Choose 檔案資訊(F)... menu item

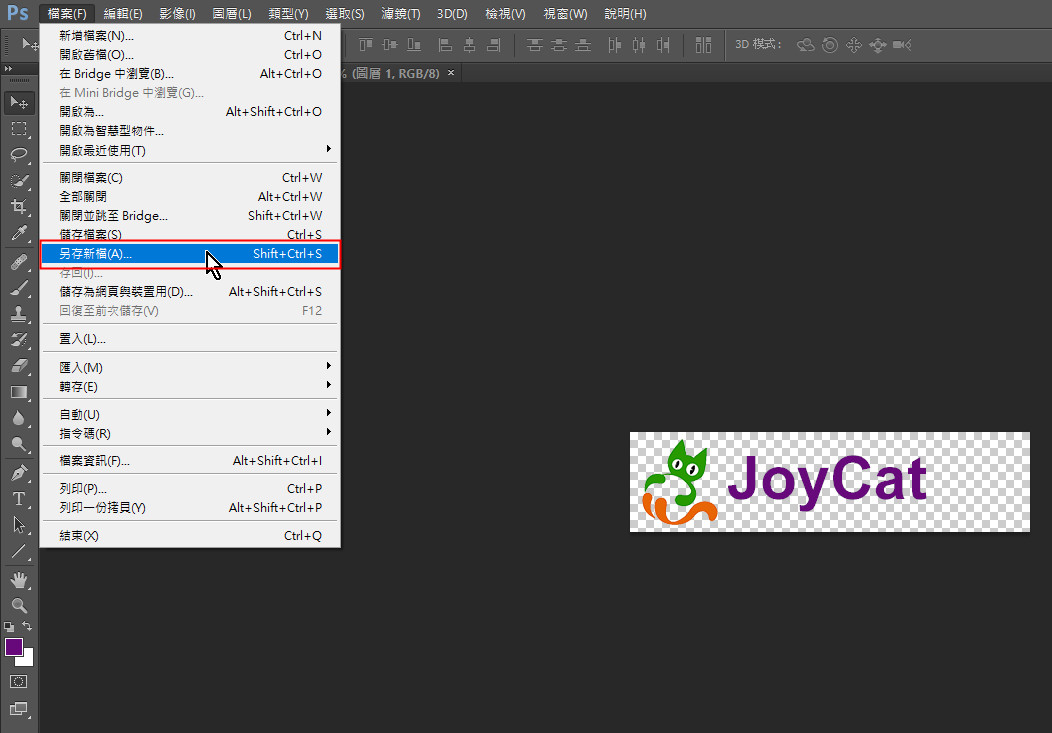click(190, 461)
